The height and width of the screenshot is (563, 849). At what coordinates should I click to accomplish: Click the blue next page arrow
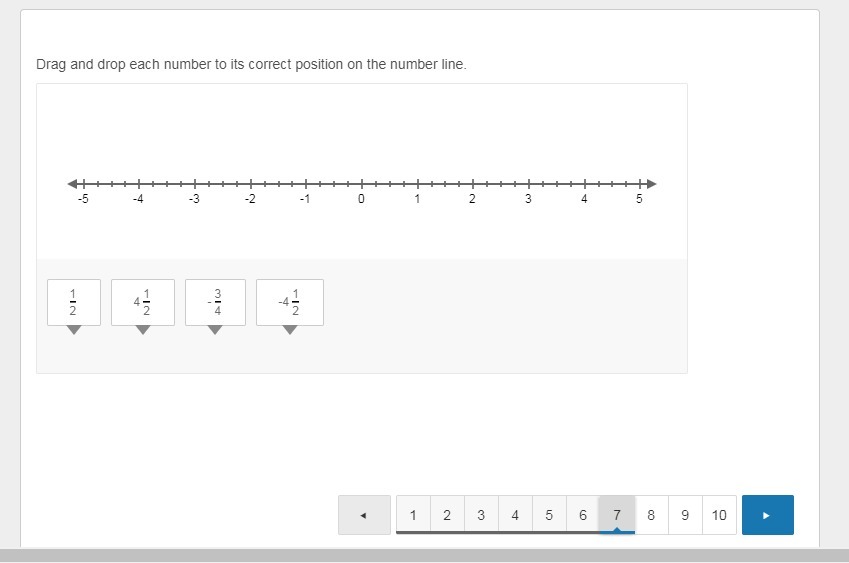[x=767, y=515]
